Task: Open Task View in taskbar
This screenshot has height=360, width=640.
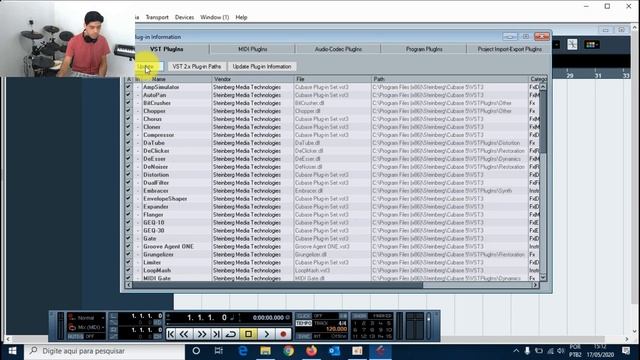Action: click(x=219, y=351)
